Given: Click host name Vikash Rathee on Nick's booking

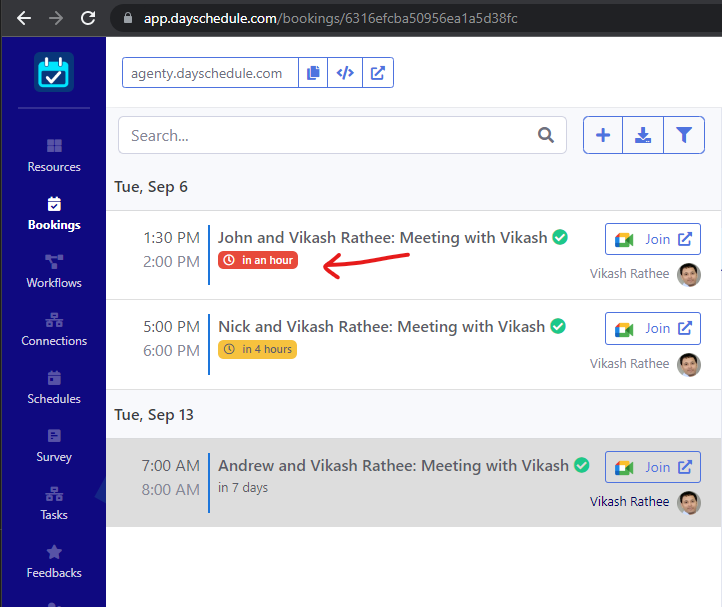Looking at the screenshot, I should click(x=629, y=363).
